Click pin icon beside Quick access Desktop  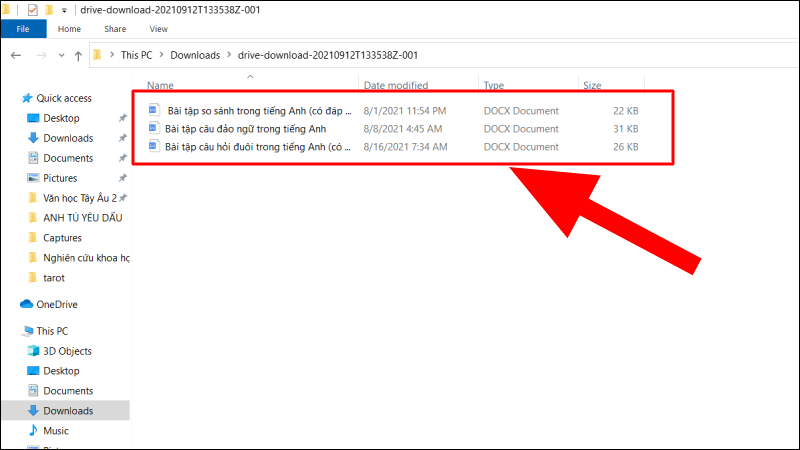point(122,118)
